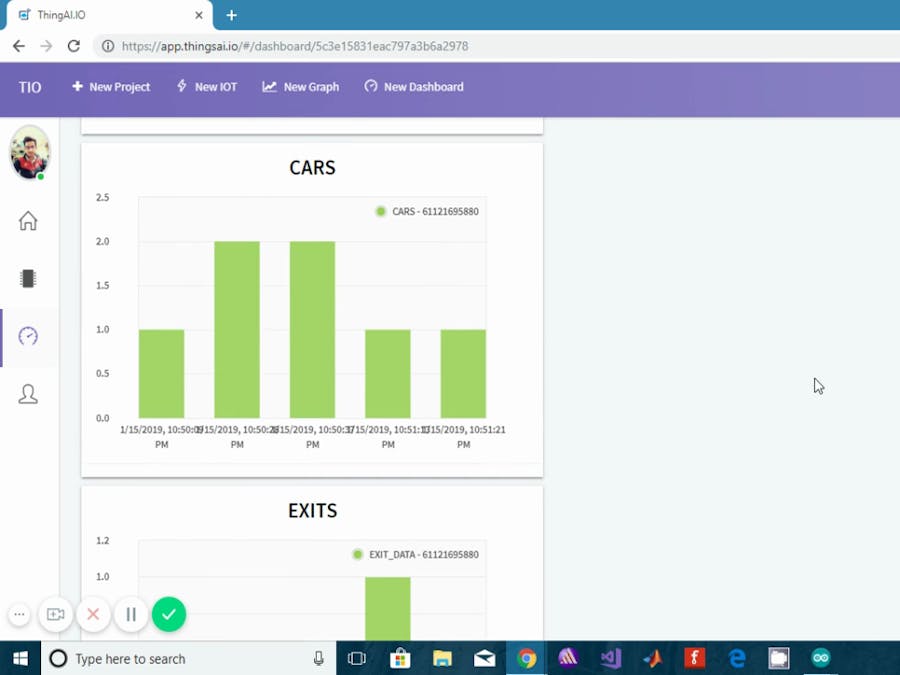Image resolution: width=900 pixels, height=675 pixels.
Task: Open recorder more options ellipsis button
Action: click(x=19, y=614)
